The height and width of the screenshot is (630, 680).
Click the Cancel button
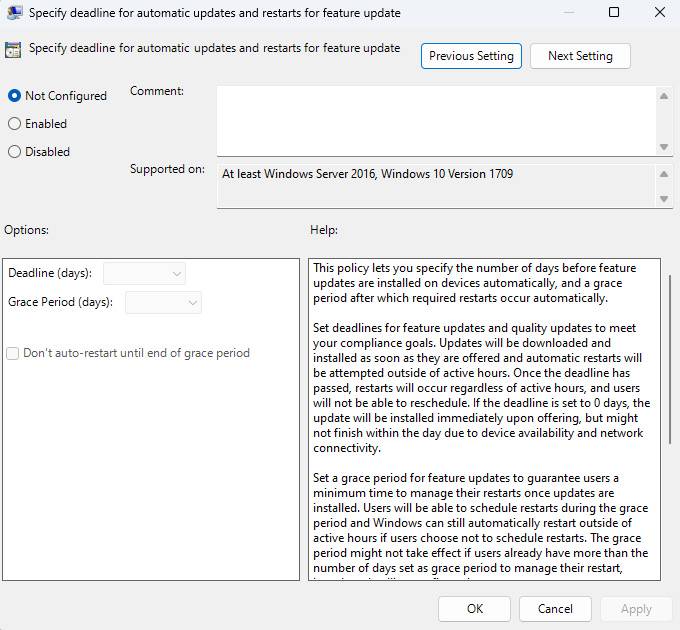(x=555, y=609)
